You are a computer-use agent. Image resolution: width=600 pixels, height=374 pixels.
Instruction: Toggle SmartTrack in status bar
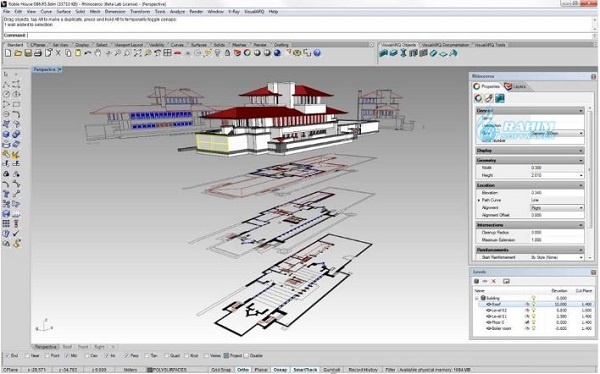pyautogui.click(x=305, y=370)
